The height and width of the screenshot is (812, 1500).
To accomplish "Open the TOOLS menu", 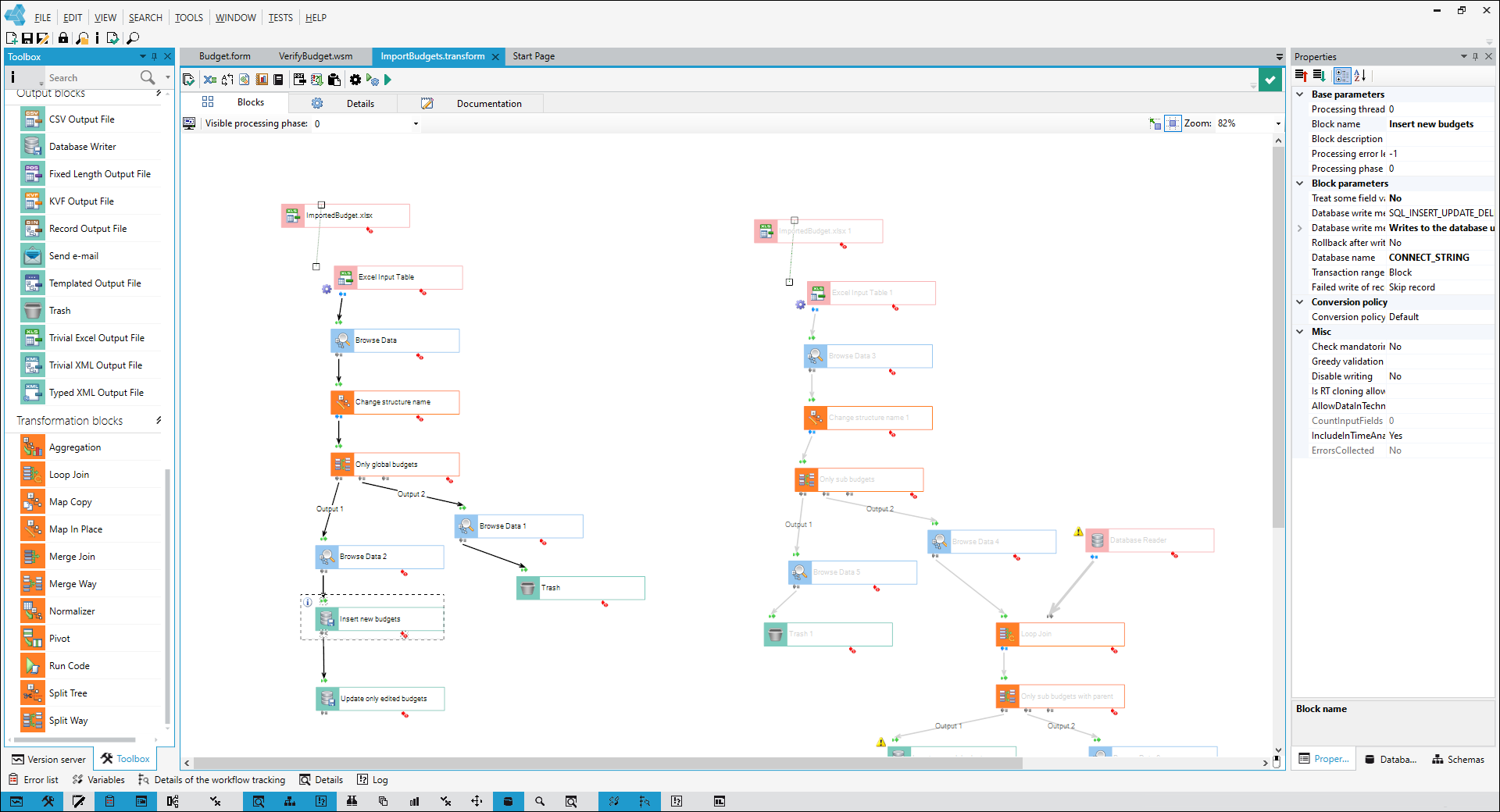I will [188, 17].
